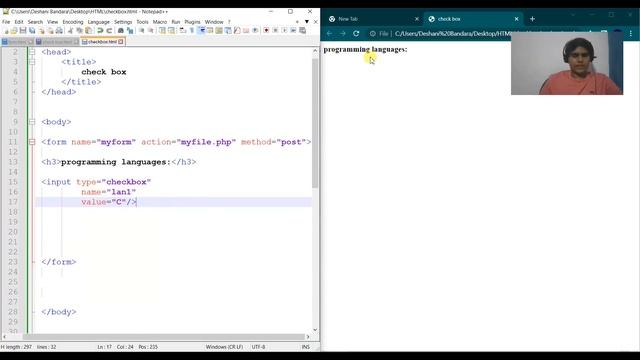
Task: Close the 'check box' Chrome tab
Action: pos(516,19)
